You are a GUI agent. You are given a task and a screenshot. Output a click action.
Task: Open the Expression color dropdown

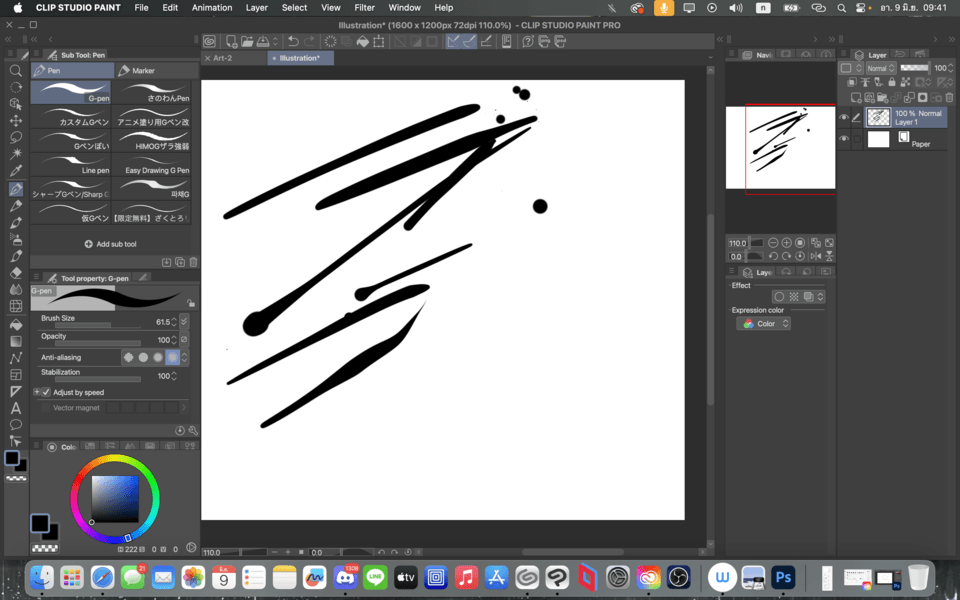(765, 324)
